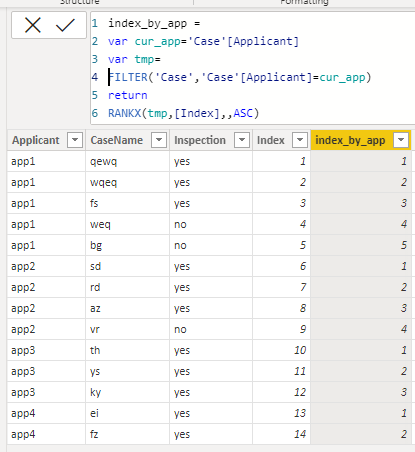Open the index_by_app column filter dropdown

coord(401,140)
